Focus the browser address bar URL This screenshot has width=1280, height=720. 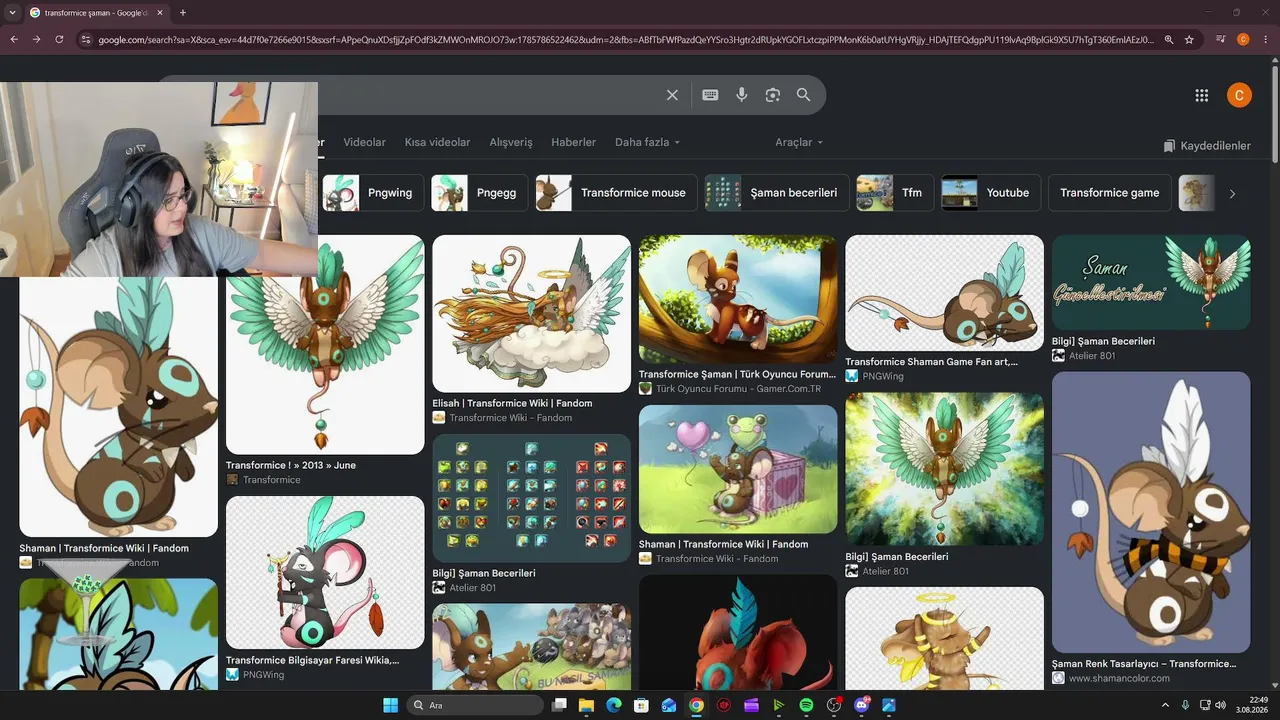625,40
